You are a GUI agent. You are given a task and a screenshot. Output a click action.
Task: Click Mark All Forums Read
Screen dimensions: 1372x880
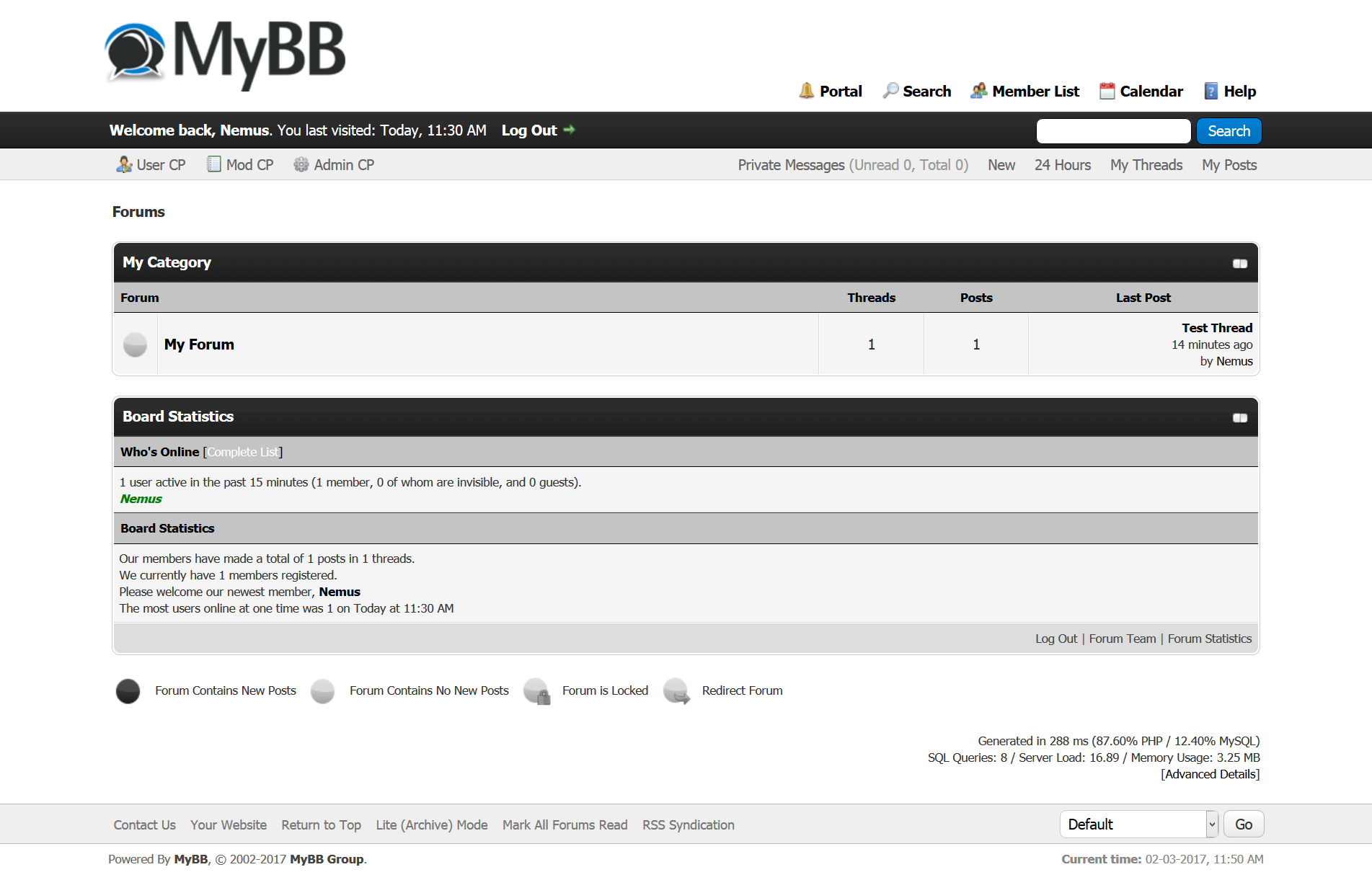click(565, 825)
